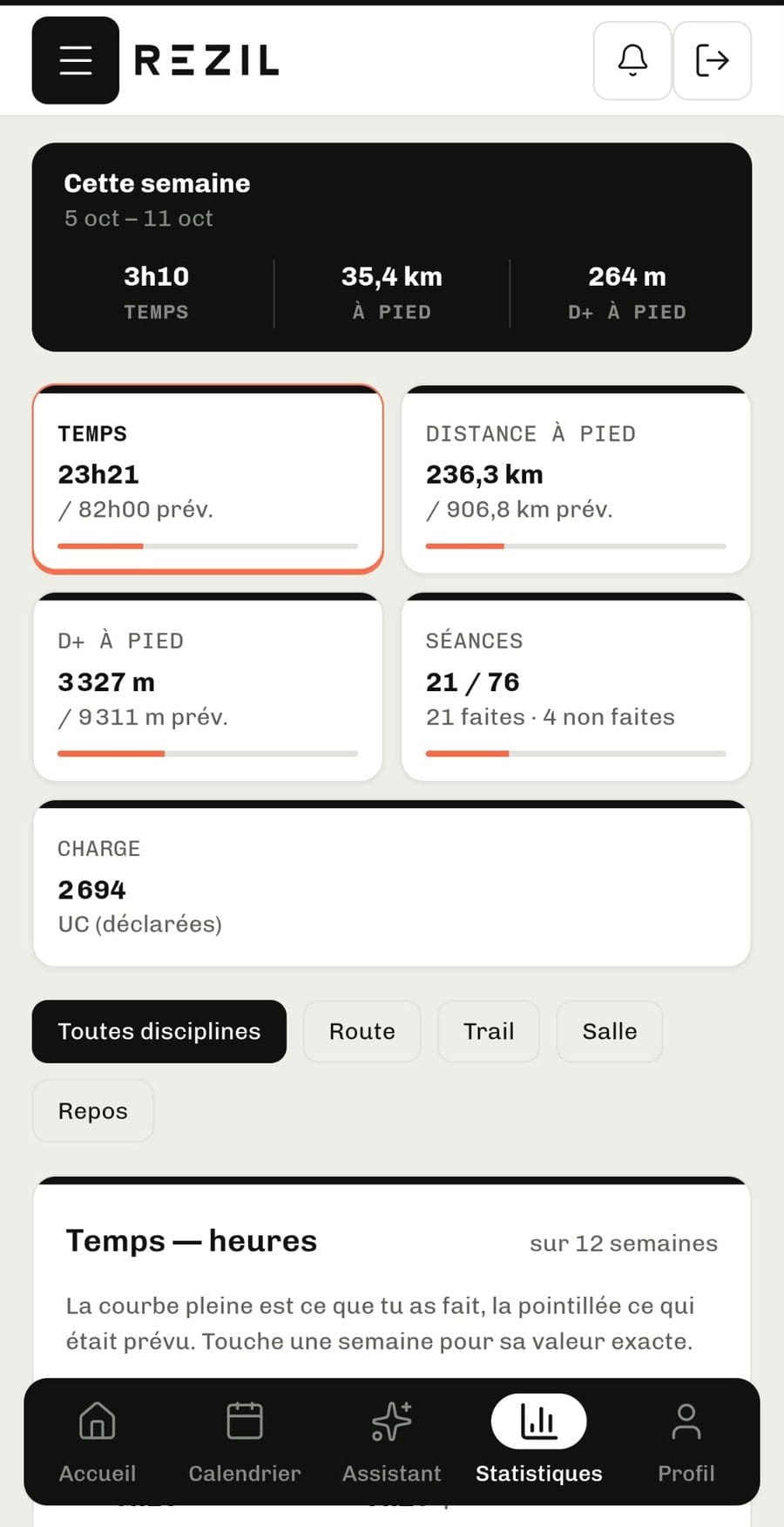Select the Statistiques chart icon
Viewport: 784px width, 1527px height.
538,1421
